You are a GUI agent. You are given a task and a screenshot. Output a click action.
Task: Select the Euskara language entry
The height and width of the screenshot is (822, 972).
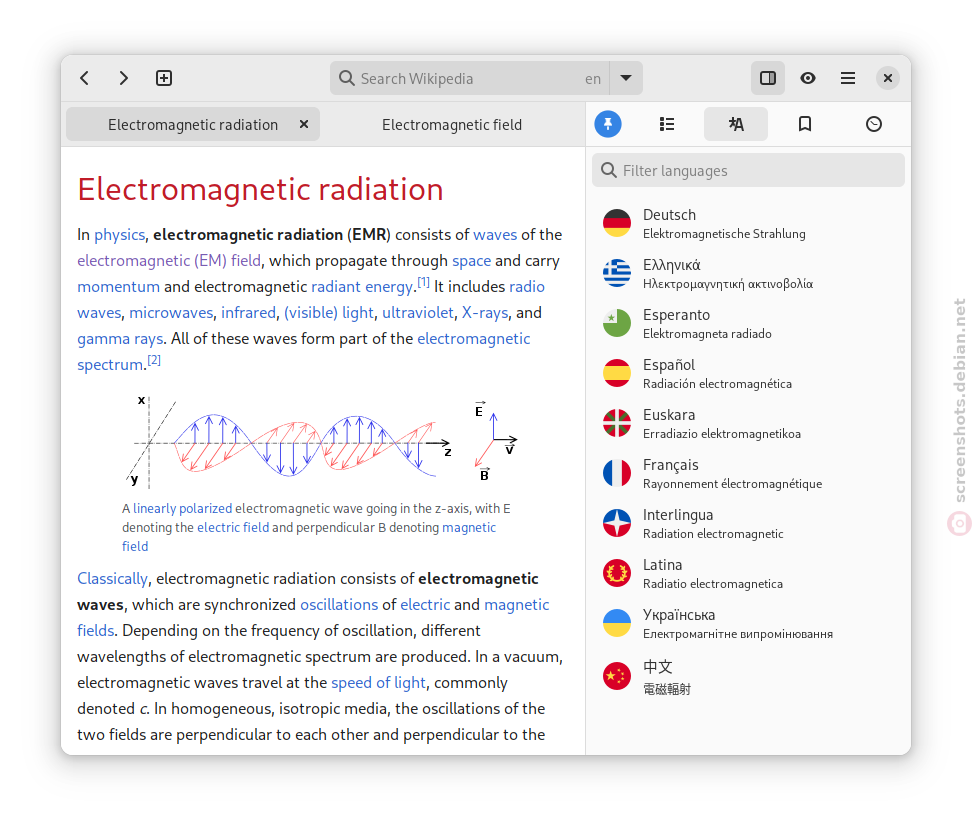point(748,423)
